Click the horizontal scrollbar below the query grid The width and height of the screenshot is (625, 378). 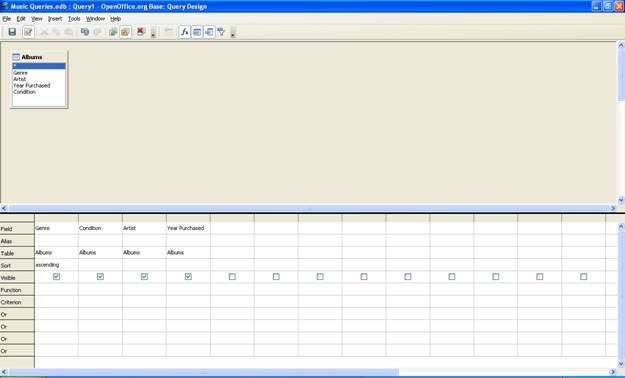308,372
